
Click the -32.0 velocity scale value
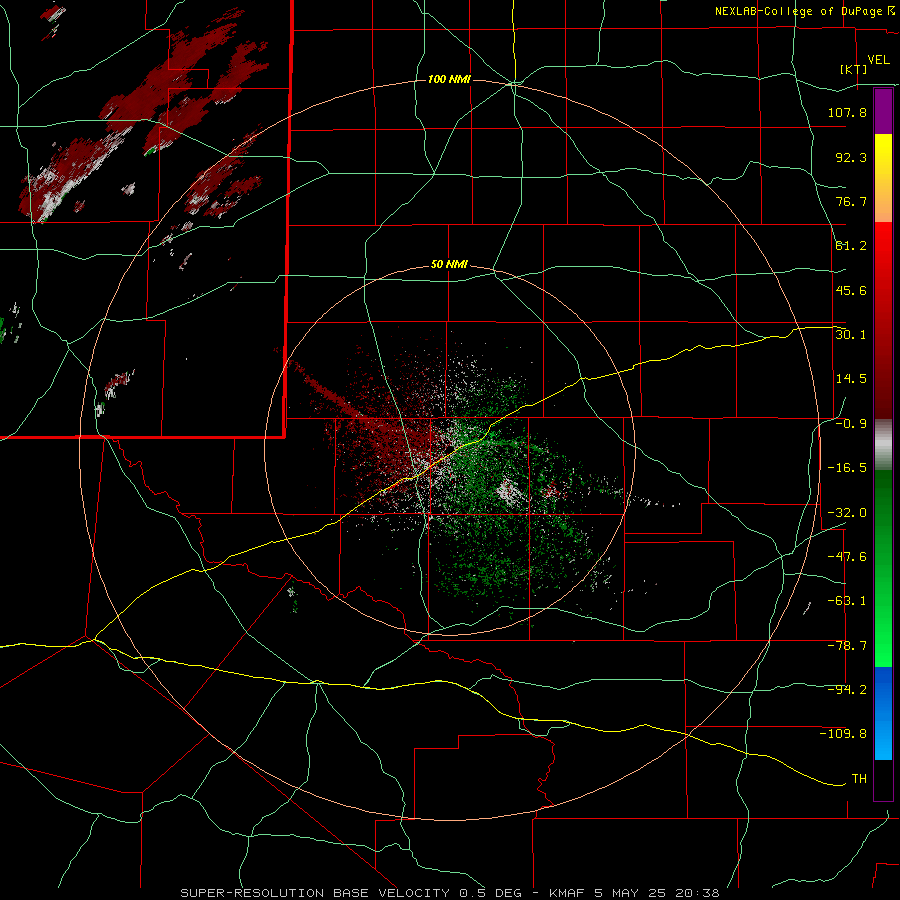point(847,513)
